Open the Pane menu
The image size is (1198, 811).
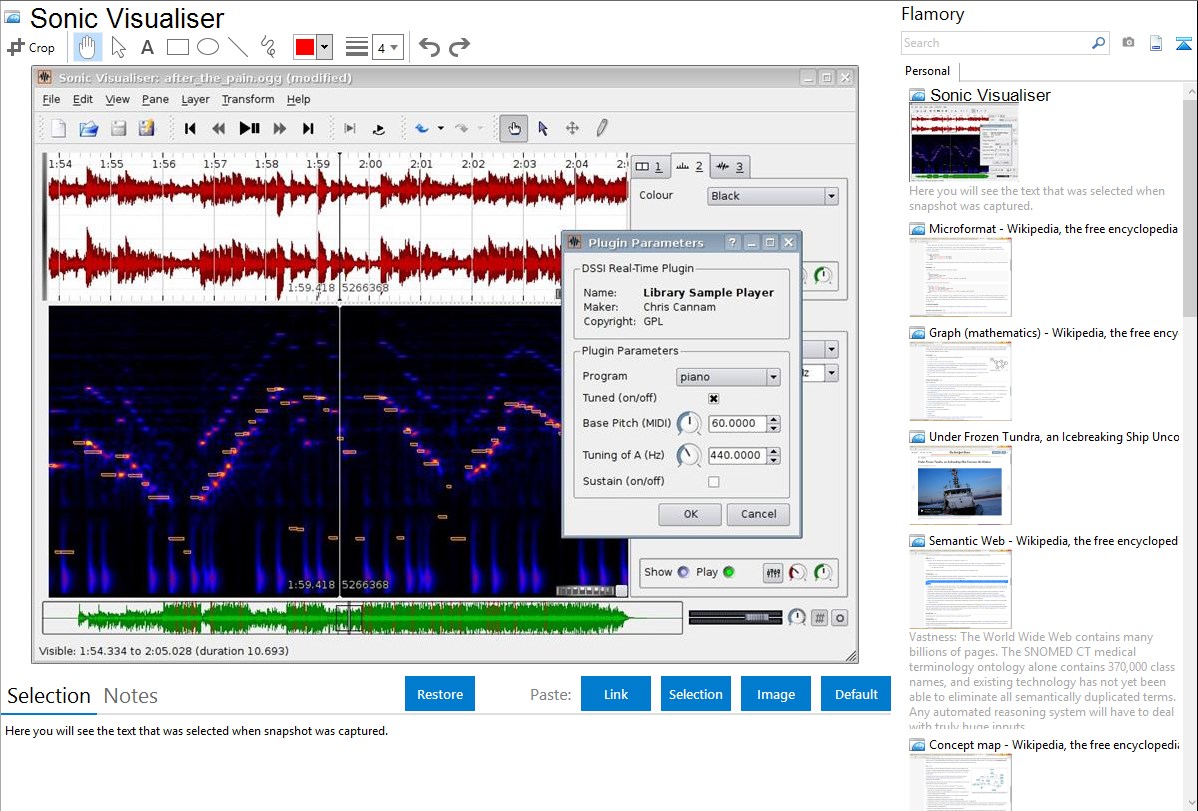tap(155, 99)
